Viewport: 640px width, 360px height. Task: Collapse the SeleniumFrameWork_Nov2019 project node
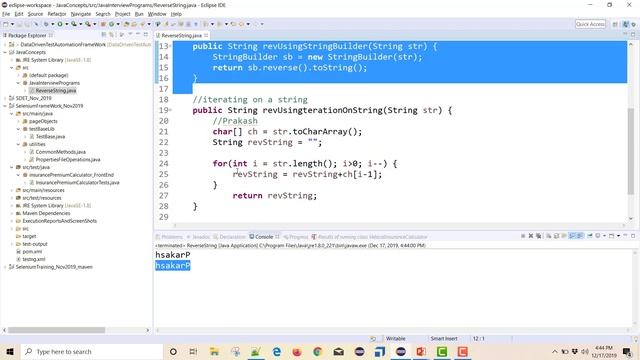coord(5,106)
